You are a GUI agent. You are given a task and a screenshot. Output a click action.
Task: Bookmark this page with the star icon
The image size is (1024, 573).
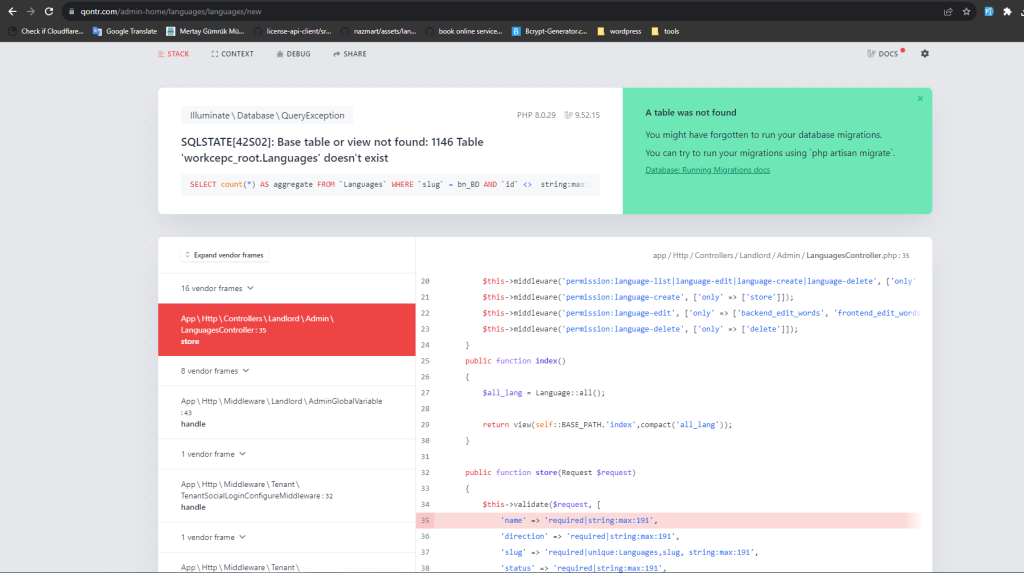[x=967, y=11]
